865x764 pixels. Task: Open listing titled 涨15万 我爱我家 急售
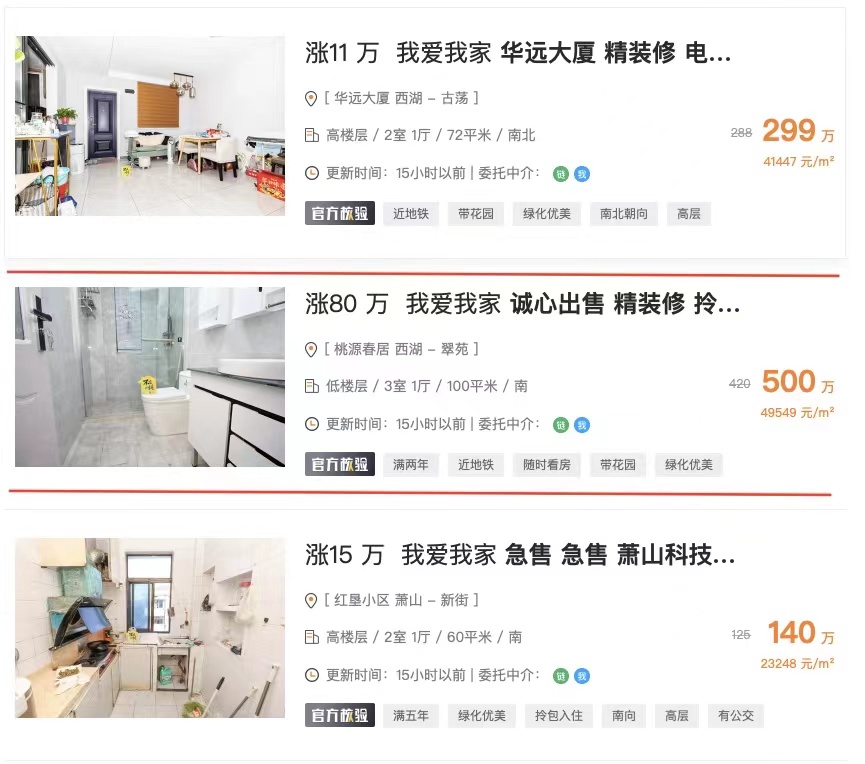coord(520,555)
